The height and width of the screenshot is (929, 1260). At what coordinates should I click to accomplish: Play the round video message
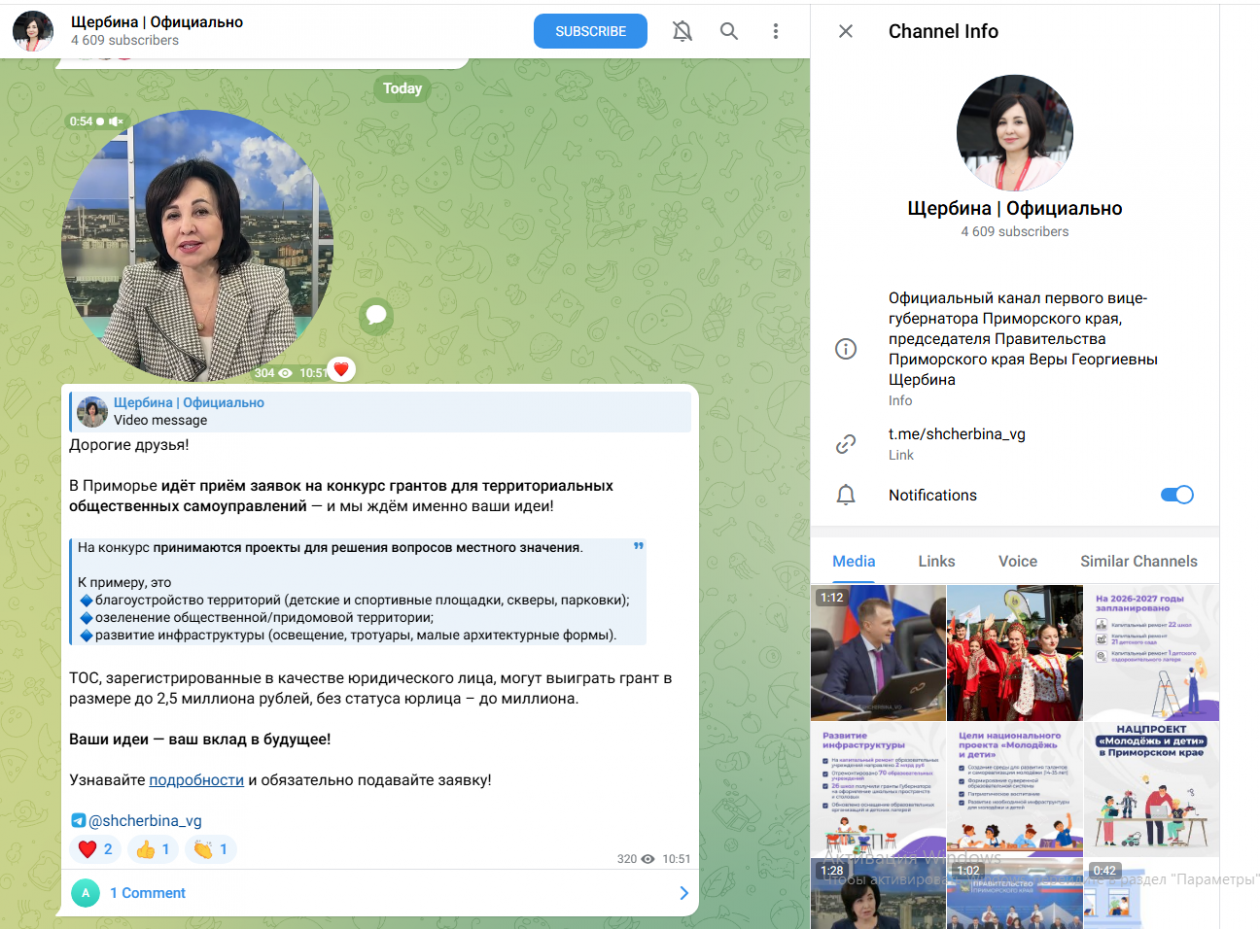197,247
